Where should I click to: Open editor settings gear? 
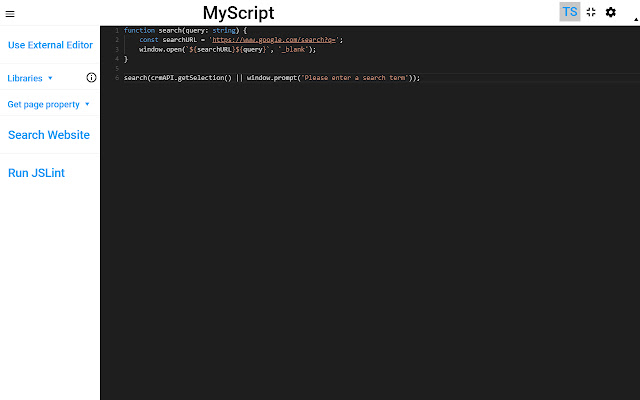pos(611,12)
